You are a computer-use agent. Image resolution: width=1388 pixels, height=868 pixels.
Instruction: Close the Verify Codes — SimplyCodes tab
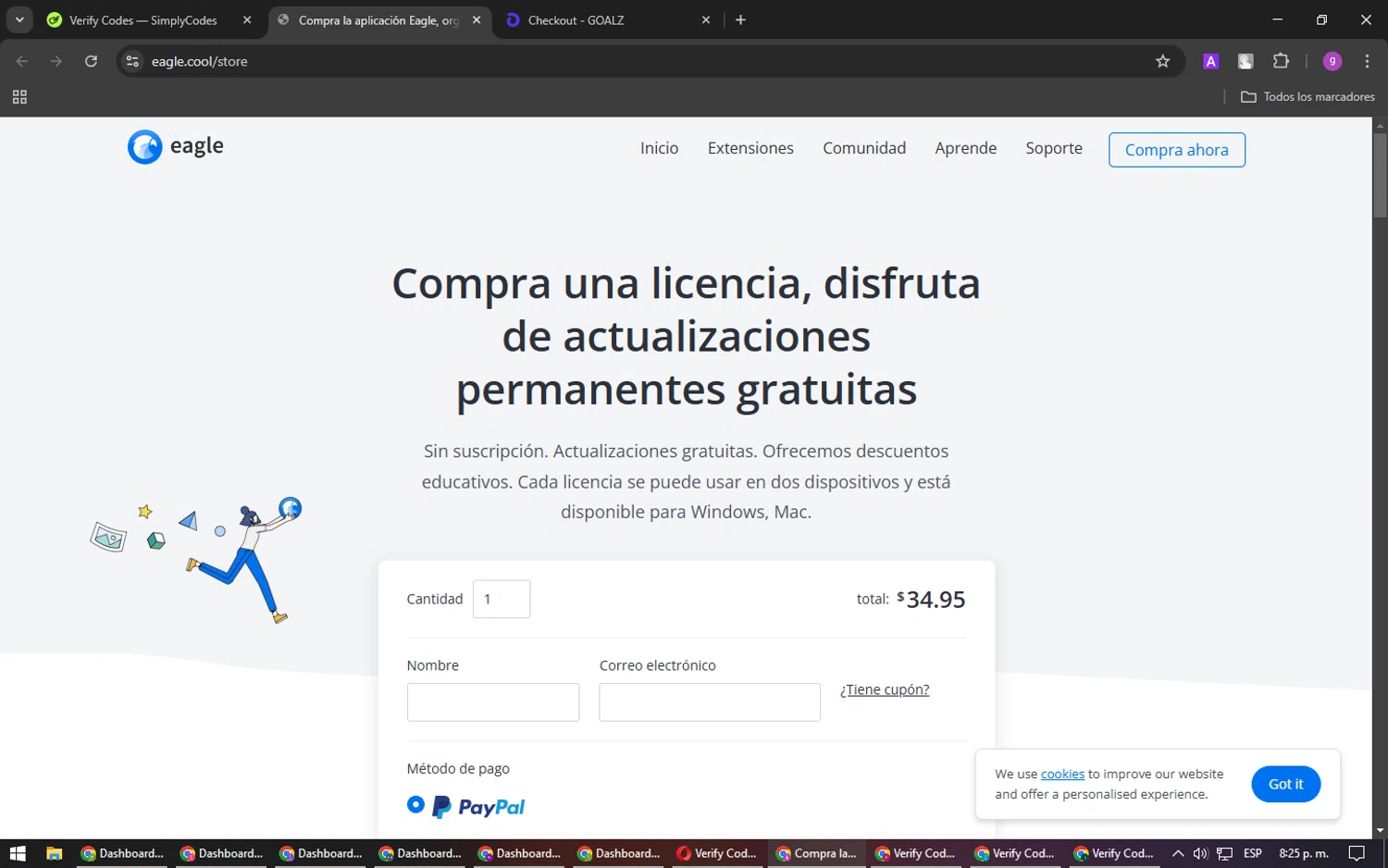[247, 19]
